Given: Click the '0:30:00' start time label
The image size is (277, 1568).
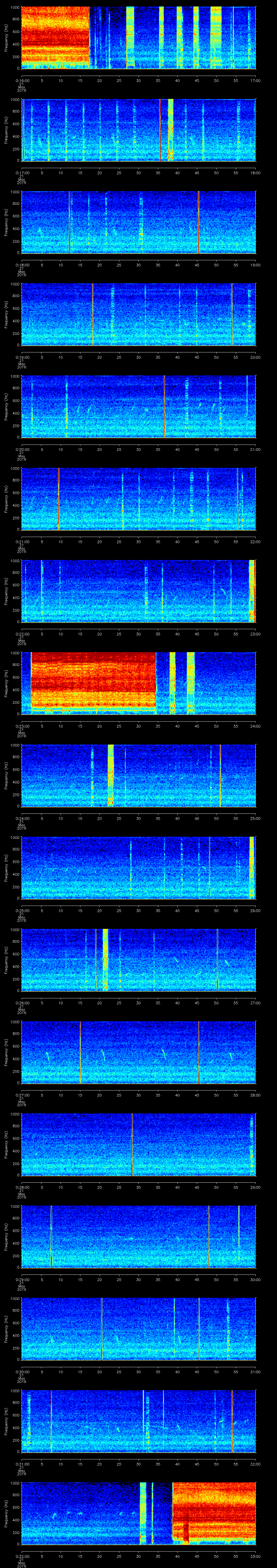Looking at the screenshot, I should coord(22,1371).
